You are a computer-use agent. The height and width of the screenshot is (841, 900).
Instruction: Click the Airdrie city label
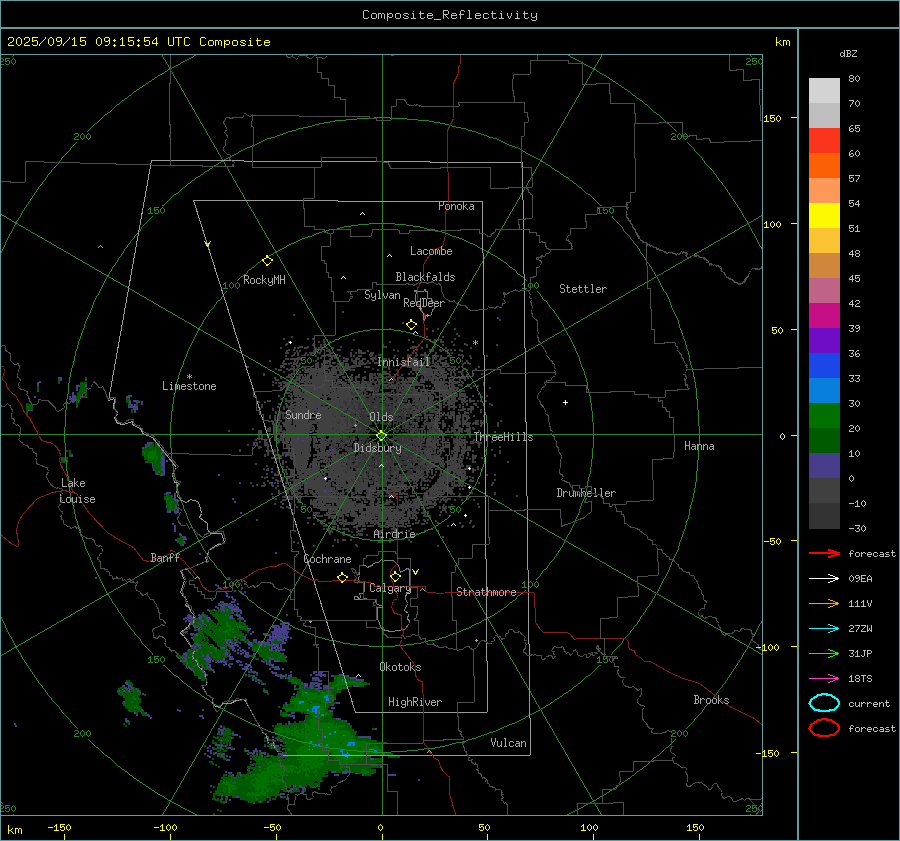click(x=394, y=534)
